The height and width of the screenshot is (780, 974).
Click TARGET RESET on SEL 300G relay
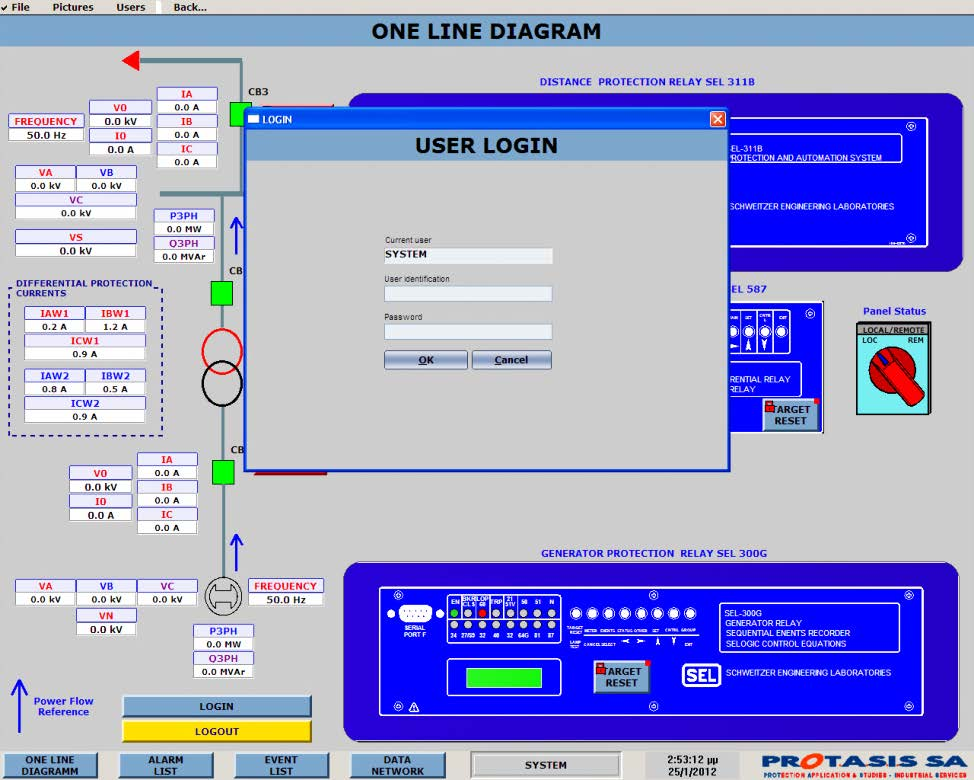point(621,676)
